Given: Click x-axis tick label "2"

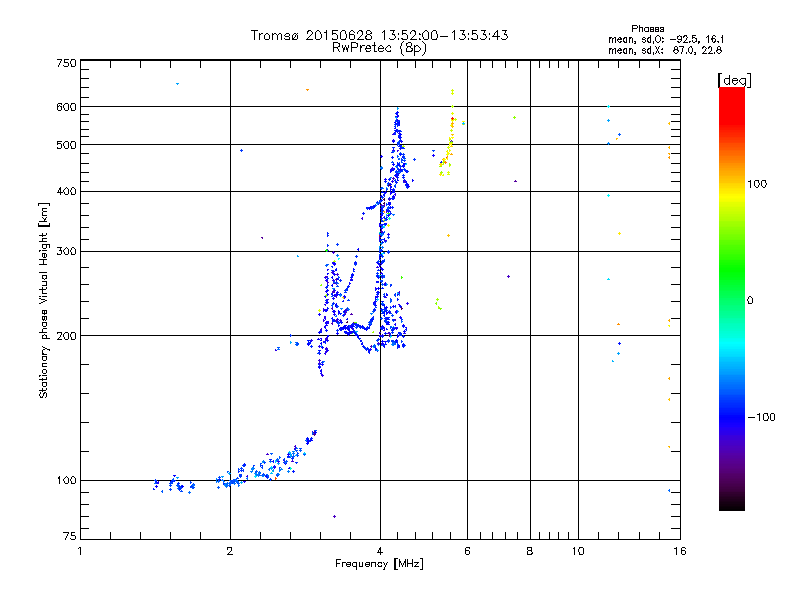Looking at the screenshot, I should pyautogui.click(x=230, y=551).
